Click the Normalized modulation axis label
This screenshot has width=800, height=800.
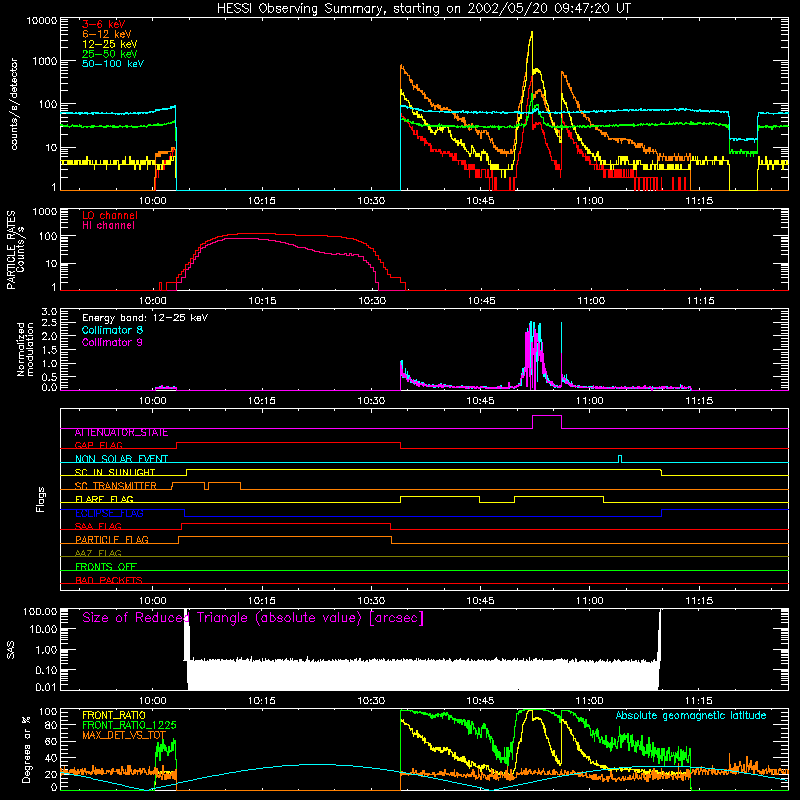click(x=25, y=349)
